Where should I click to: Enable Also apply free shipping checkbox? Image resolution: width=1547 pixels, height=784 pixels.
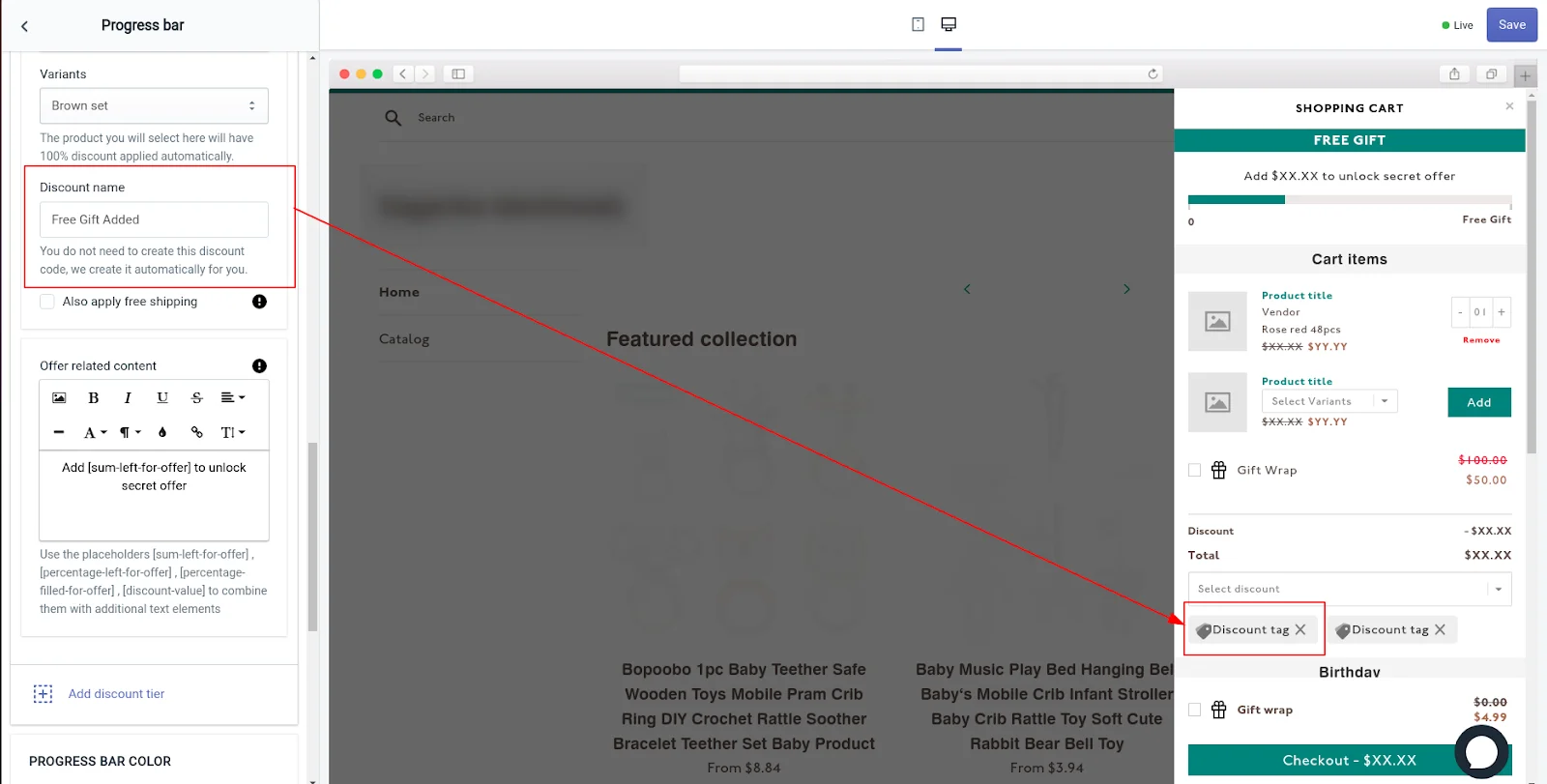click(x=47, y=302)
